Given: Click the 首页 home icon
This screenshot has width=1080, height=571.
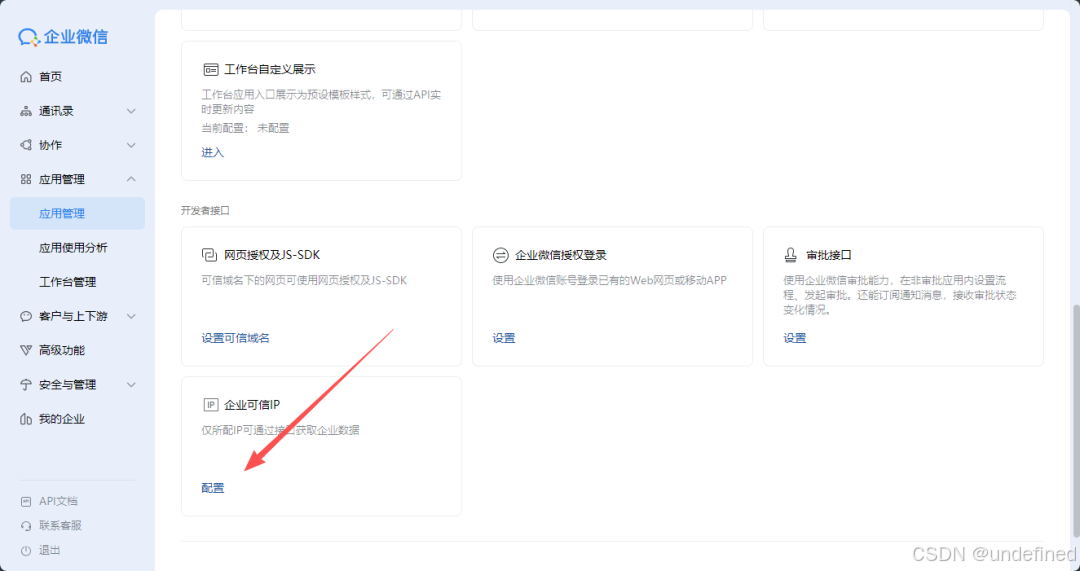Looking at the screenshot, I should [26, 76].
